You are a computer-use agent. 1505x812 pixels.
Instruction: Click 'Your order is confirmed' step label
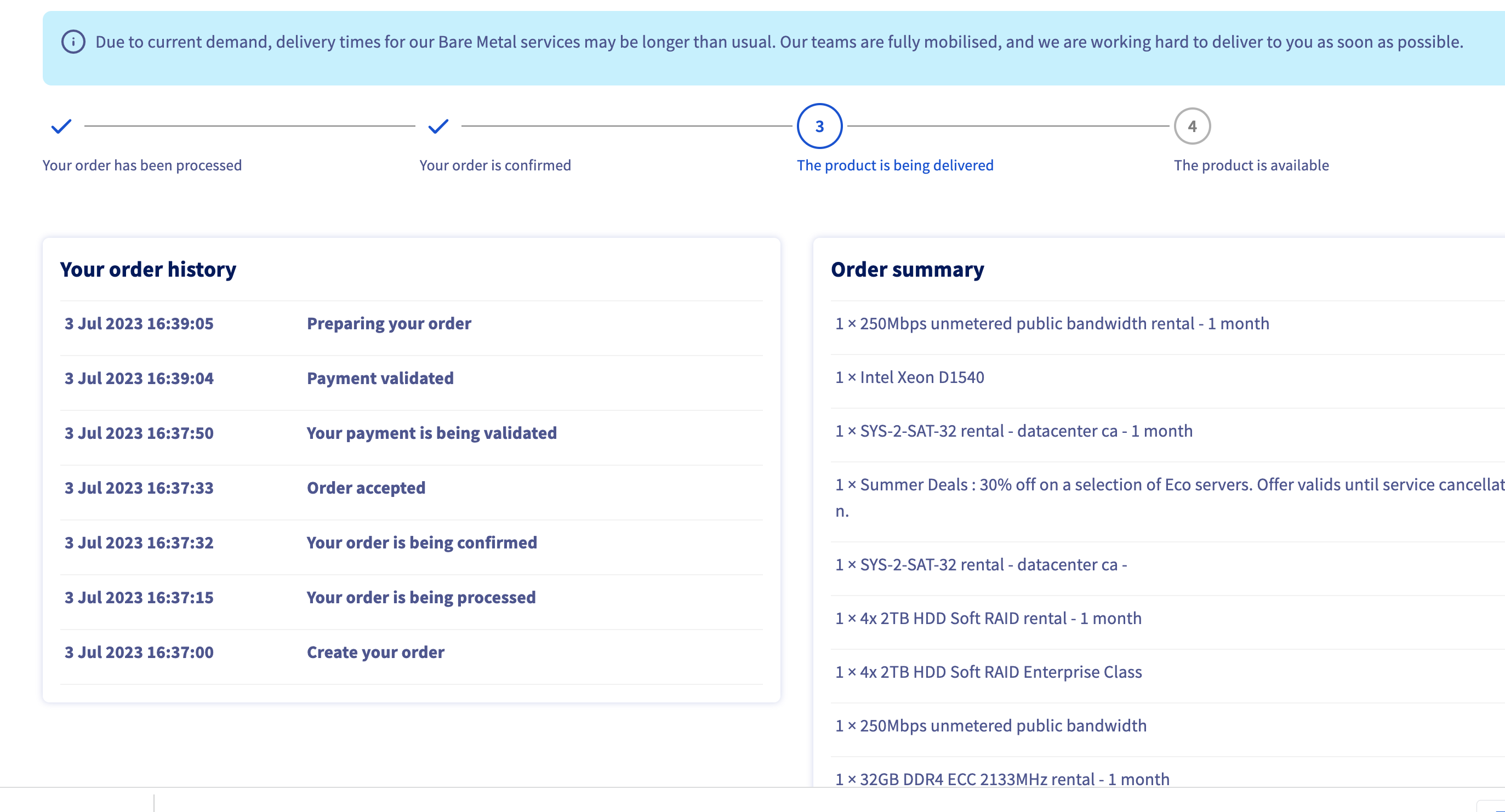coord(495,165)
